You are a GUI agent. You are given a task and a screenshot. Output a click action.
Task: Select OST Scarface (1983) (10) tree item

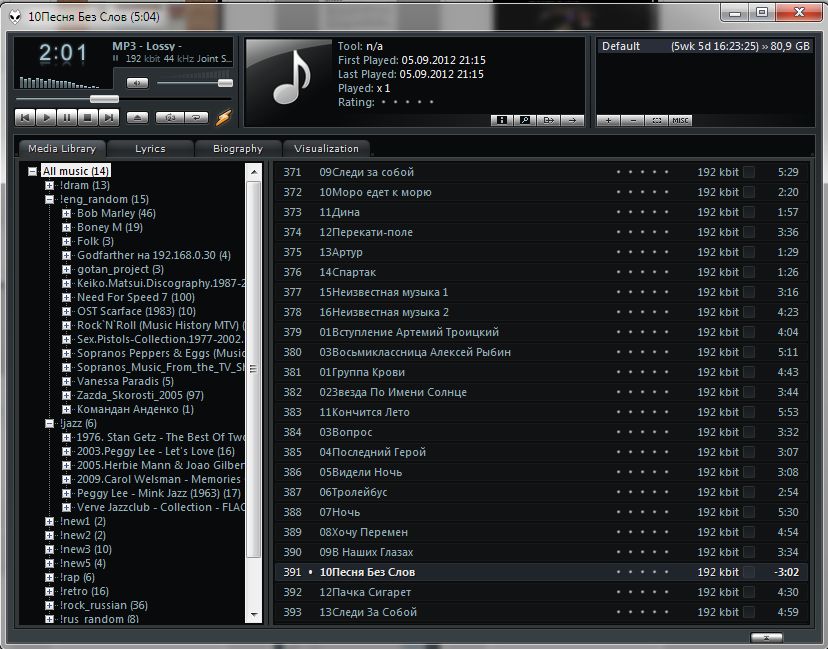[136, 311]
